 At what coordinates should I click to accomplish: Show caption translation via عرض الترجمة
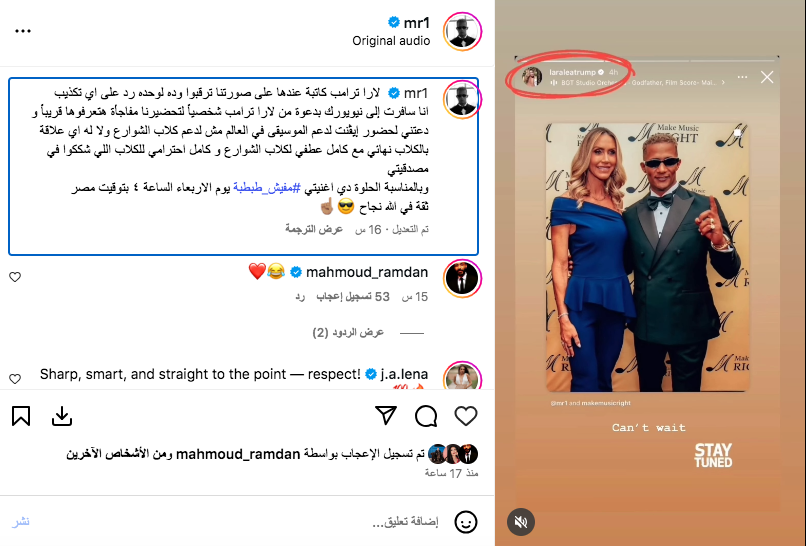click(x=314, y=229)
